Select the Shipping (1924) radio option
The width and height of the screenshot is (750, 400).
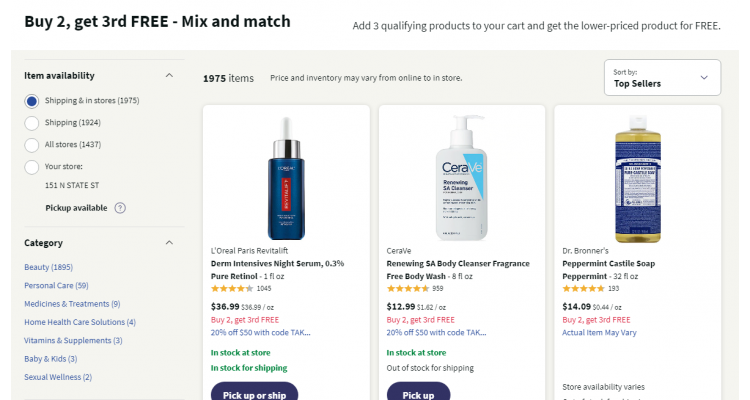point(32,123)
